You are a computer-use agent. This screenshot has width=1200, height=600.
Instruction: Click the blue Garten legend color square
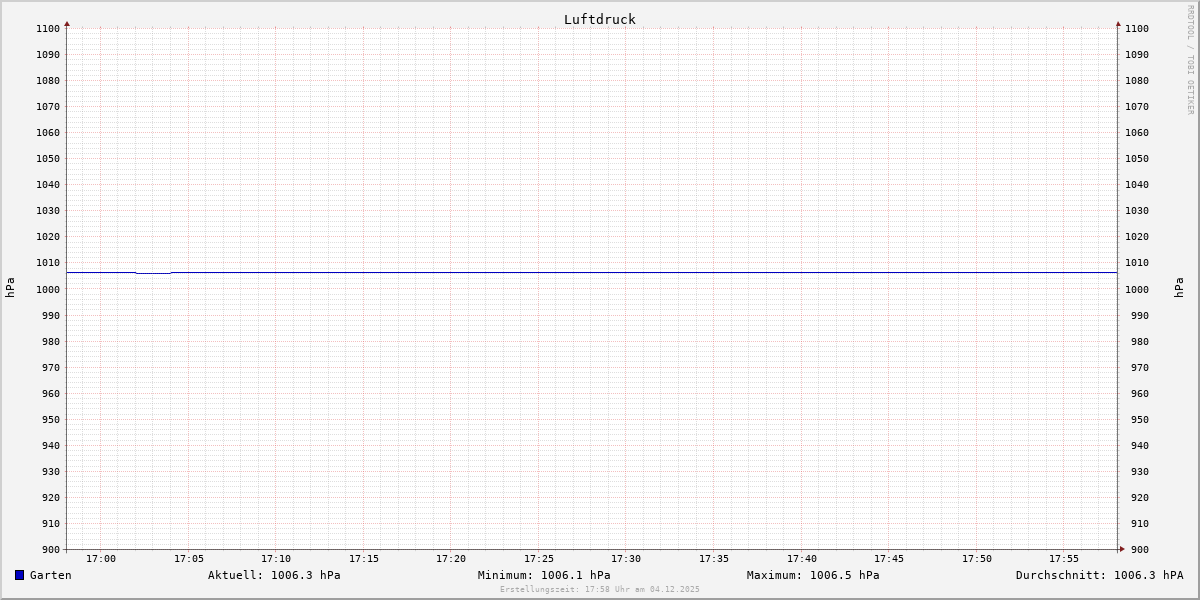[x=19, y=575]
